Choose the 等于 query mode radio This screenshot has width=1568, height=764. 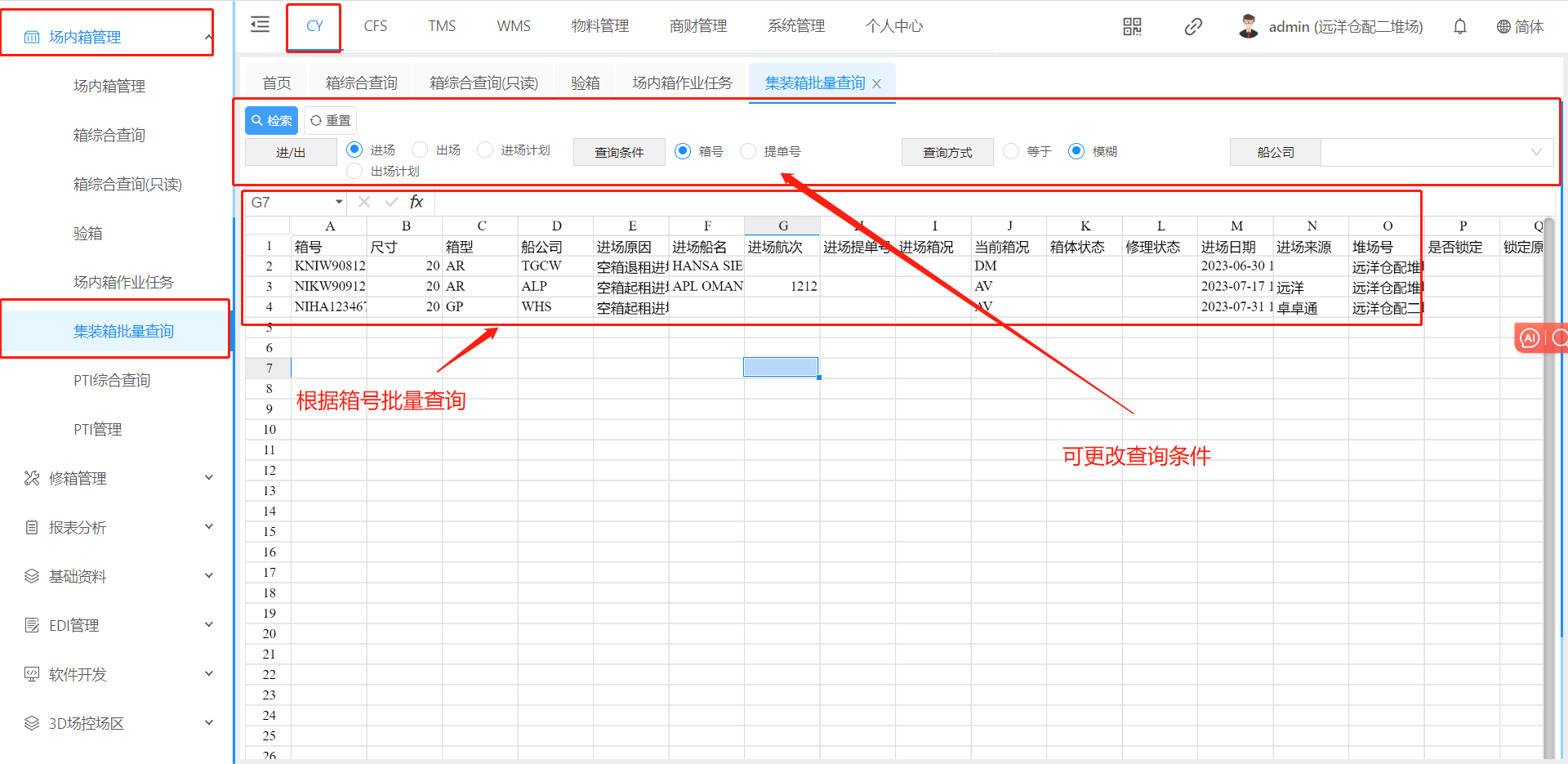point(1011,151)
